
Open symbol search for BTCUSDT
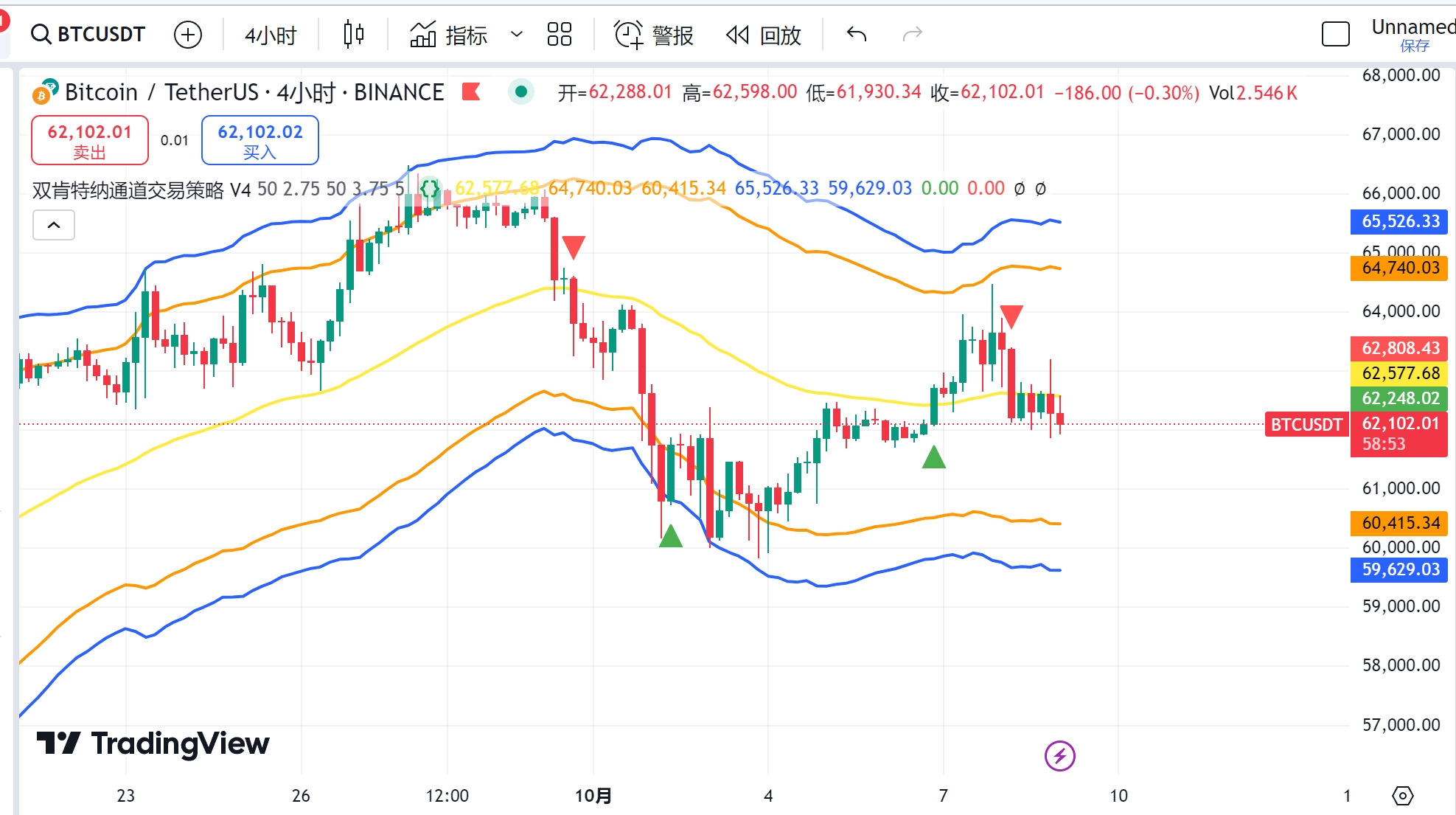88,34
